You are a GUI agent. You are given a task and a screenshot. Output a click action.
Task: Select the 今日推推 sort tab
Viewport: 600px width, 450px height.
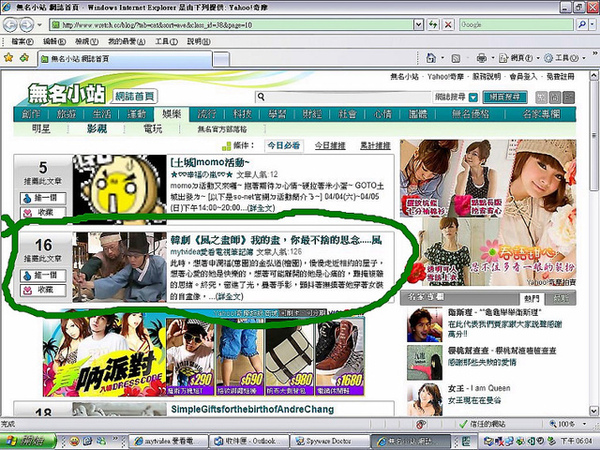(x=330, y=146)
